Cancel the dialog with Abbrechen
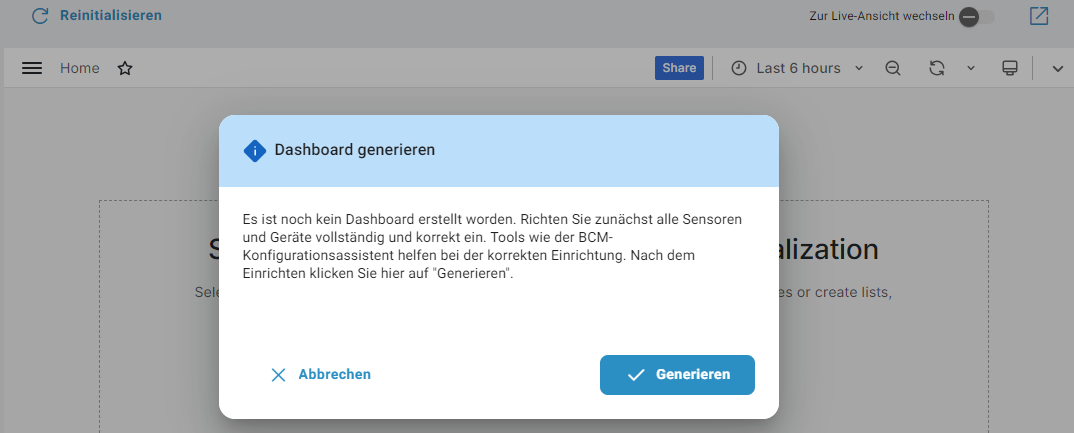 click(x=321, y=374)
